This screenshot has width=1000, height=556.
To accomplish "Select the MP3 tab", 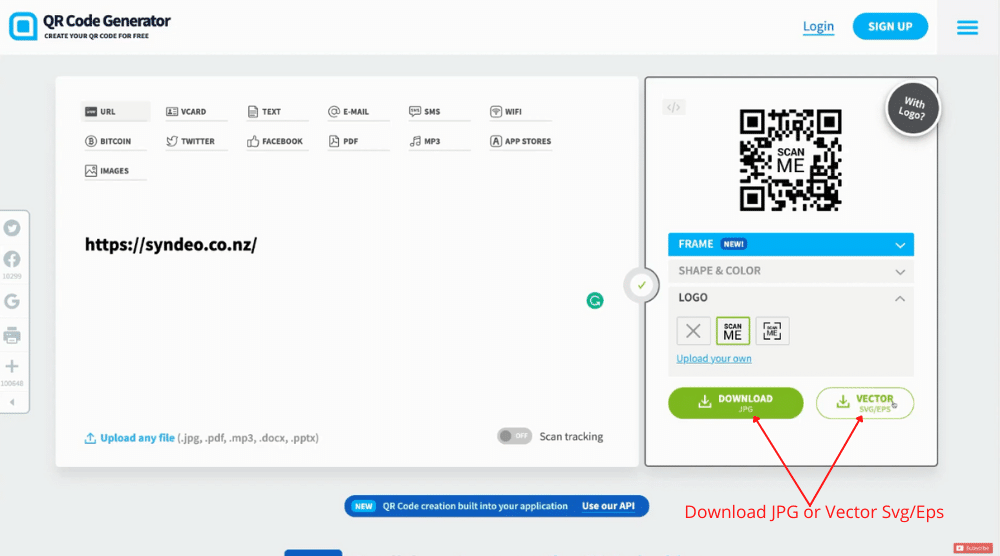I will (x=438, y=142).
